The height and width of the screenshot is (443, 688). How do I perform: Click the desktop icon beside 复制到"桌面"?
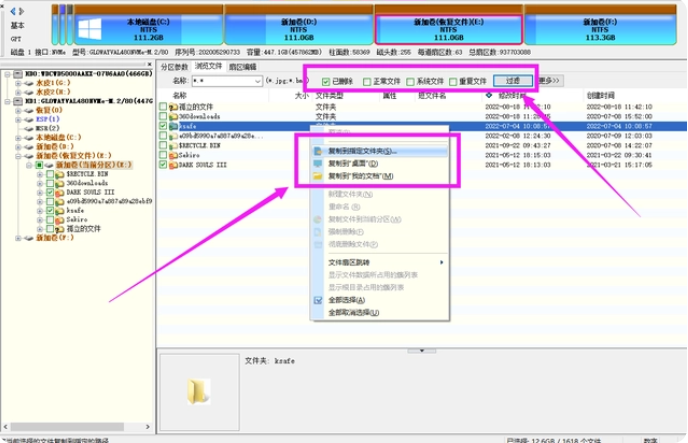[x=319, y=163]
